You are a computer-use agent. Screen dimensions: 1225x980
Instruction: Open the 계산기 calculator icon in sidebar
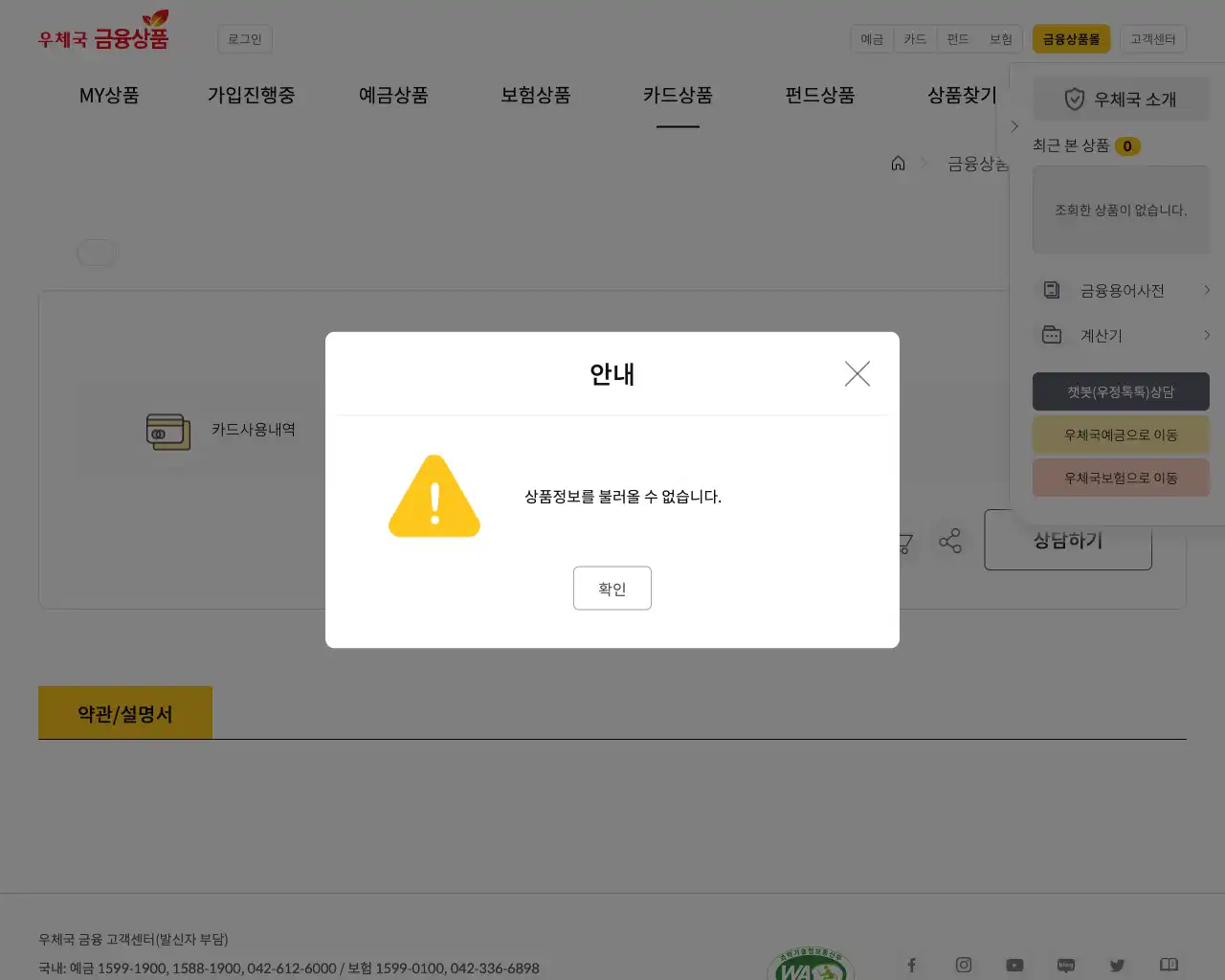click(x=1051, y=335)
